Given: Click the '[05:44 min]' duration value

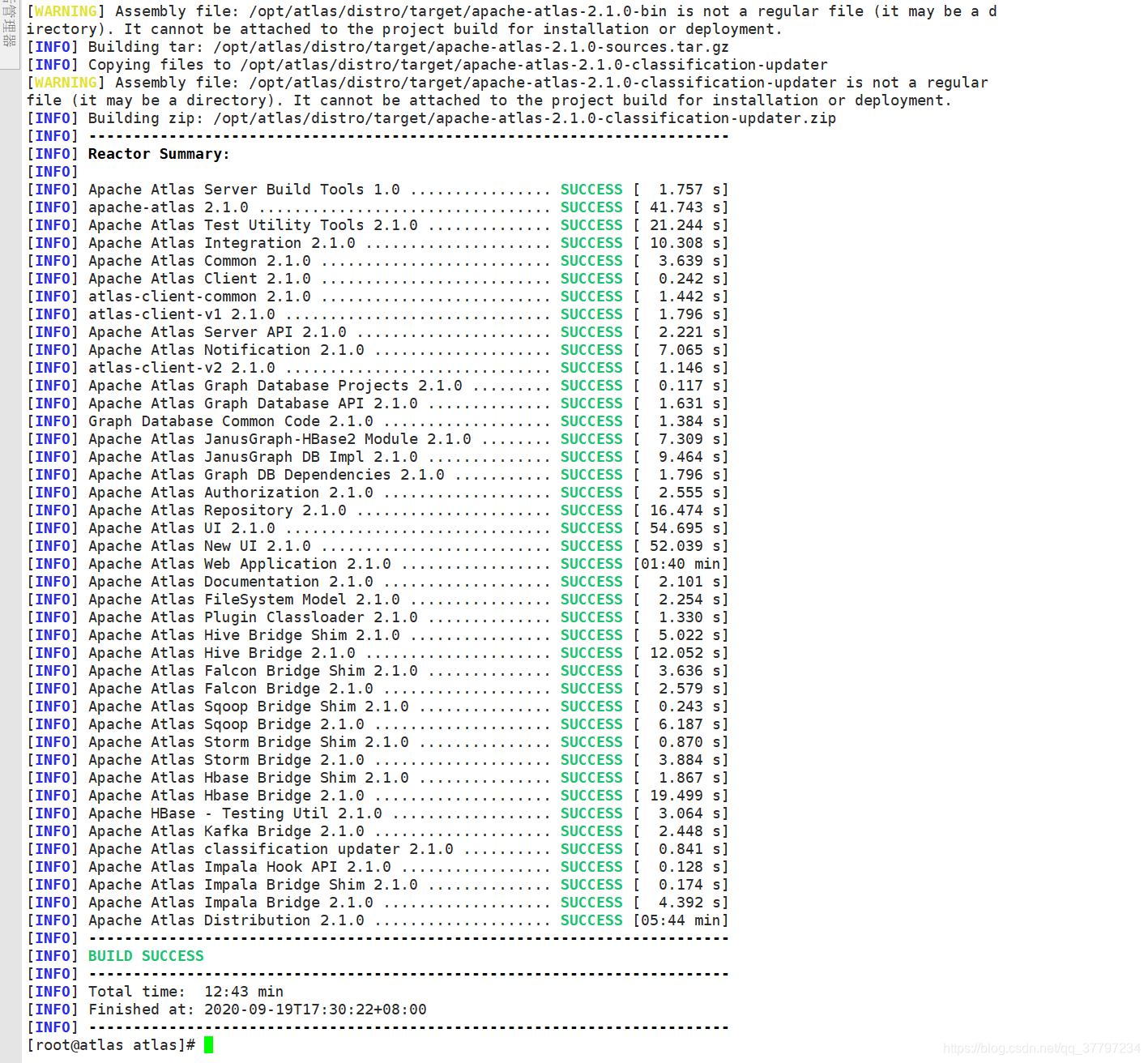Looking at the screenshot, I should pos(681,920).
